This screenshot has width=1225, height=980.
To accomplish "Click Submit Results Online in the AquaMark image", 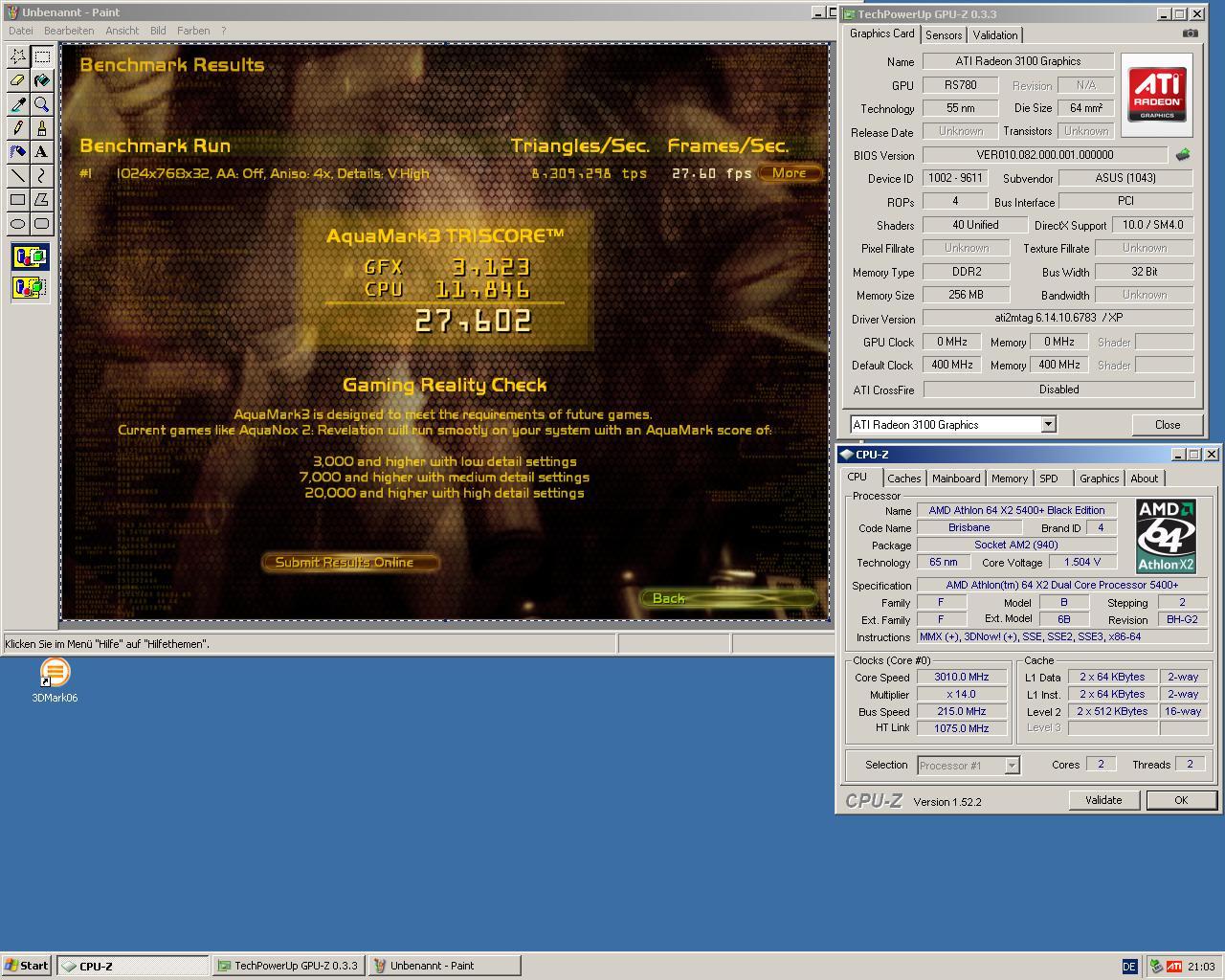I will (x=350, y=562).
